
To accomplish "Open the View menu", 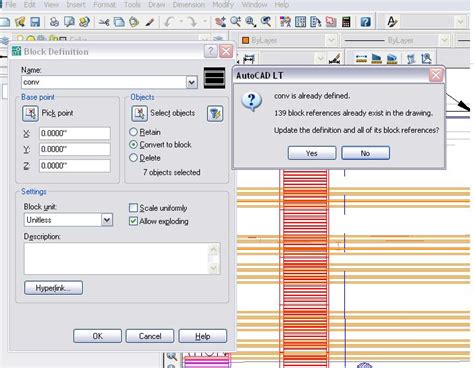I will [x=51, y=5].
